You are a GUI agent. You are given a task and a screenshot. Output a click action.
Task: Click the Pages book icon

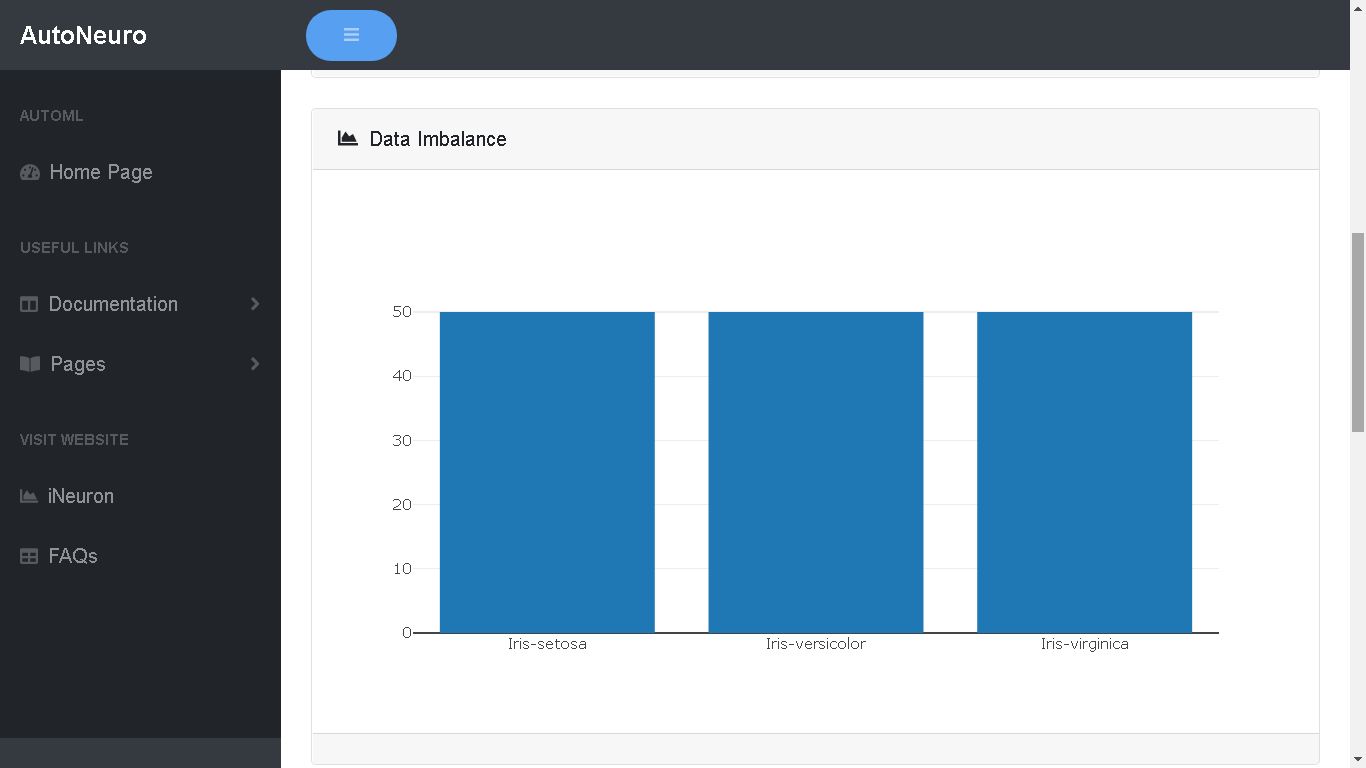30,364
